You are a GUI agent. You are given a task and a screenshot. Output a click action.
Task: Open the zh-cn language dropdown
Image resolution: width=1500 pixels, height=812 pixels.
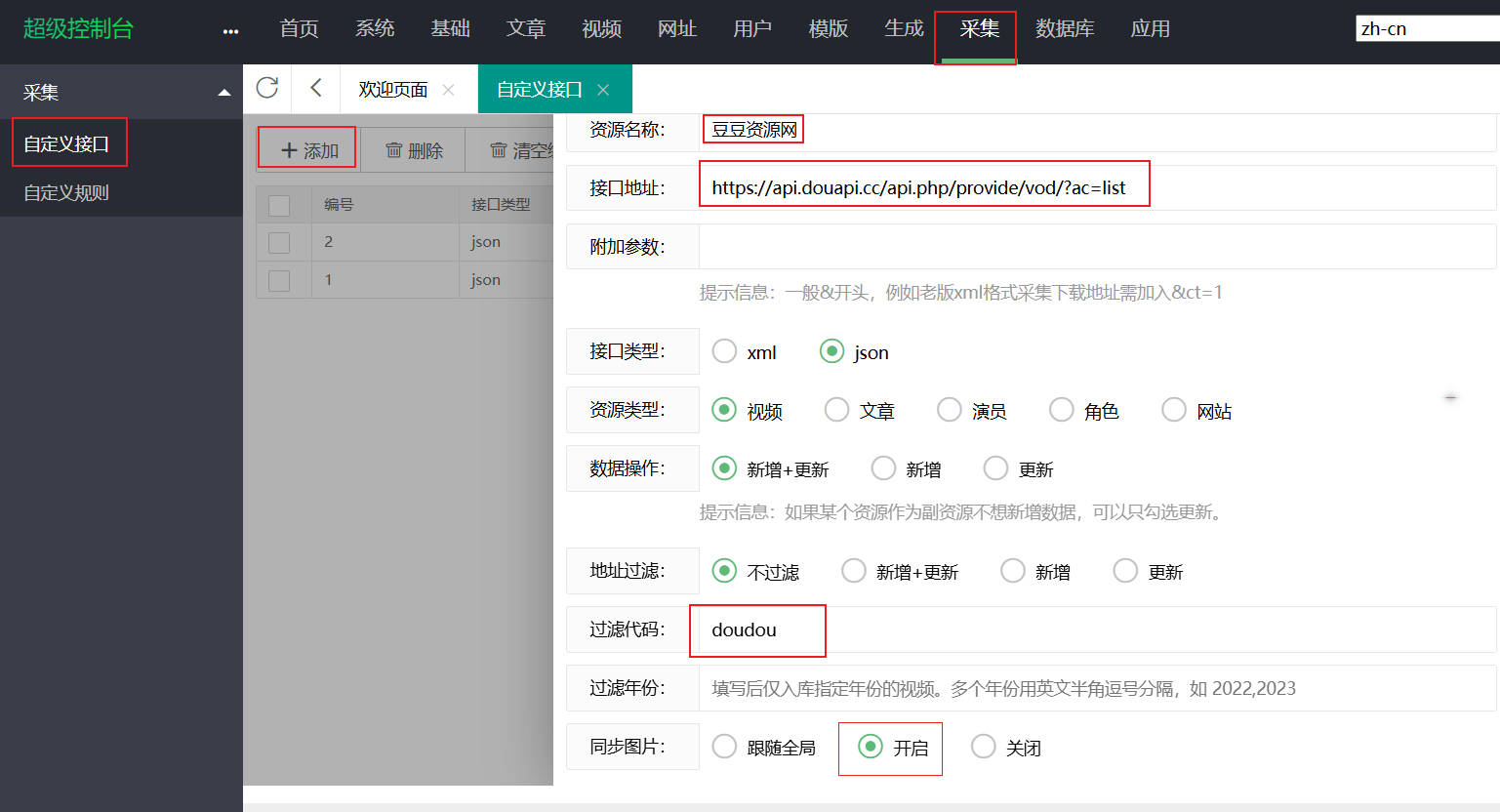click(x=1425, y=29)
